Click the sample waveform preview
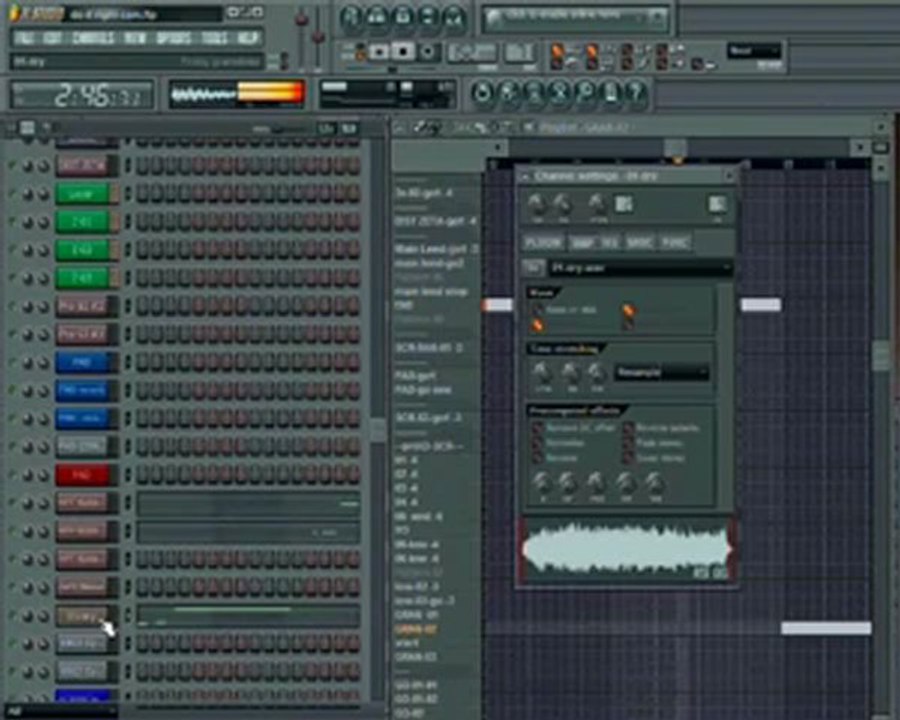Screen dimensions: 900x720 coord(626,549)
